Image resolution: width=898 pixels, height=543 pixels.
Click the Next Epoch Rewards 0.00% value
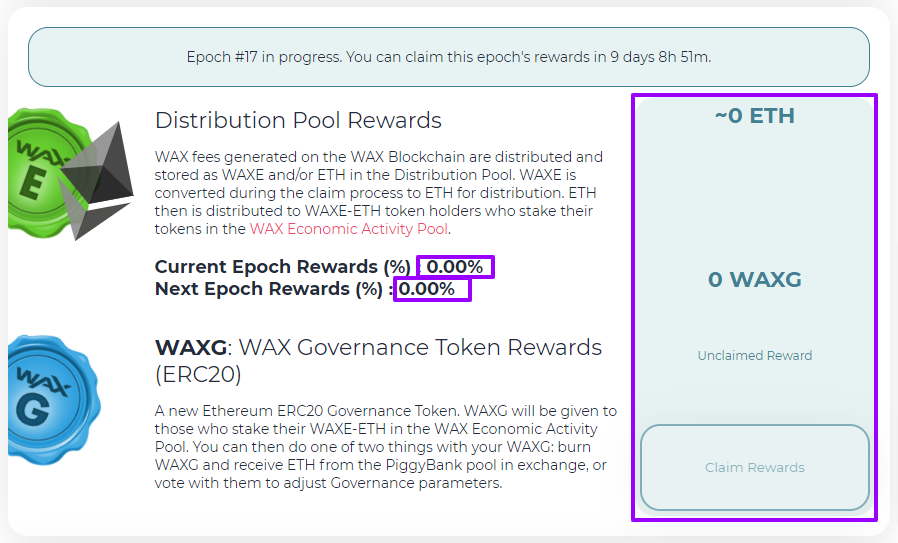[432, 289]
